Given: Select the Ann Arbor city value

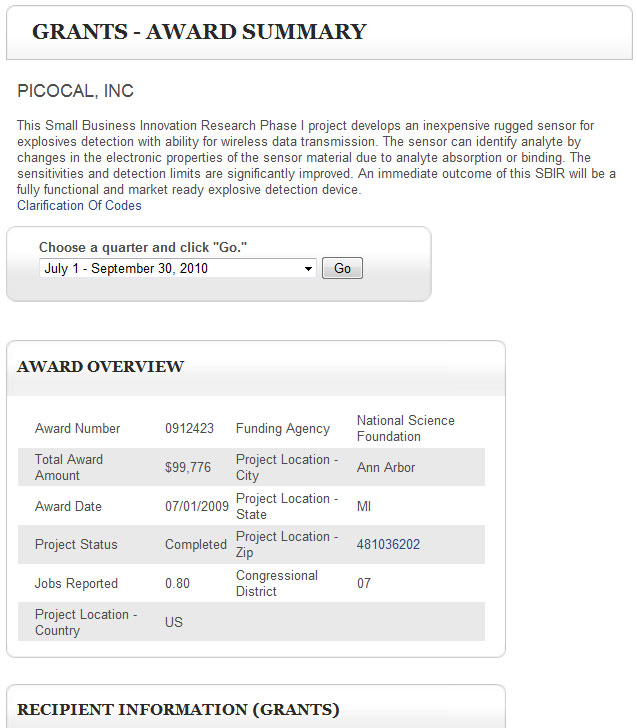Looking at the screenshot, I should click(x=386, y=467).
